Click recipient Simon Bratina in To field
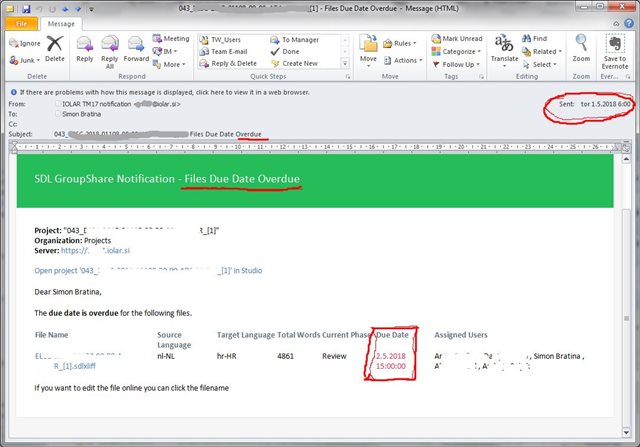The image size is (640, 447). click(81, 114)
